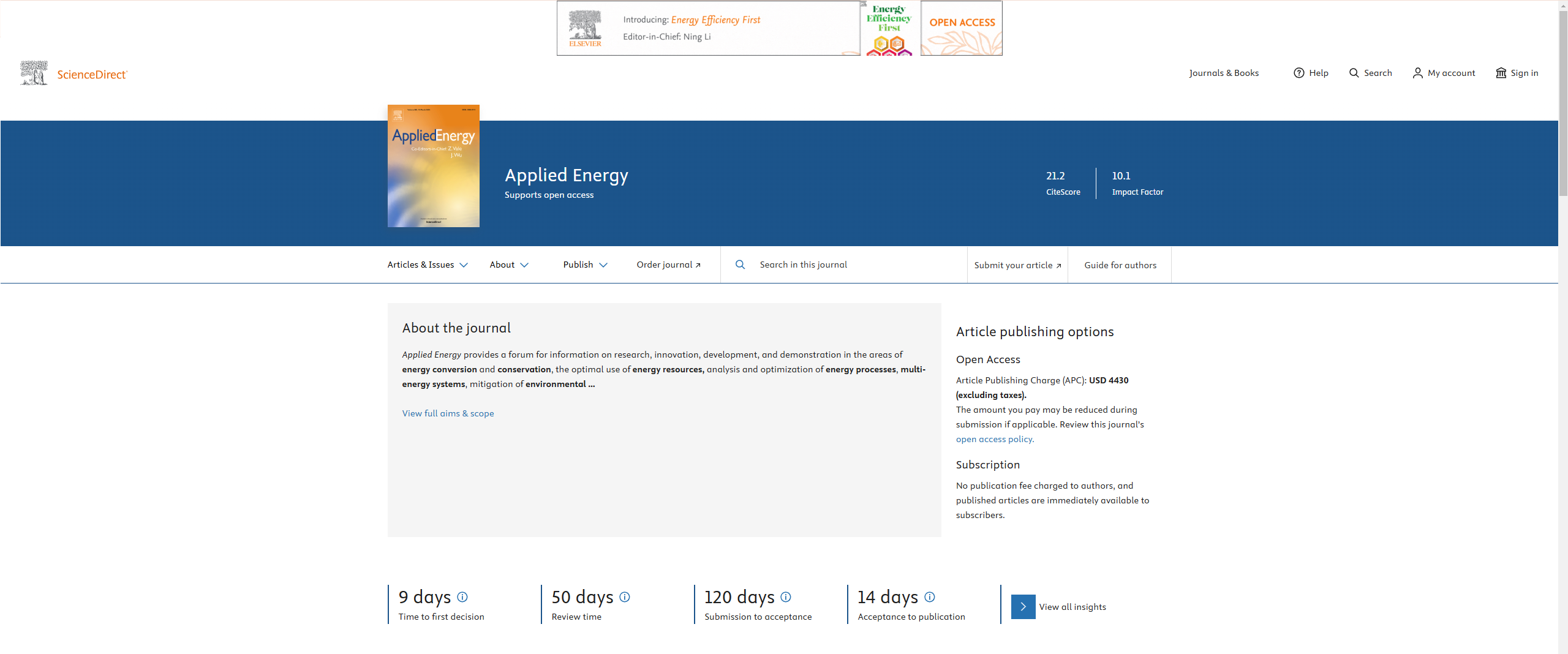Click info icon next to 14 days
This screenshot has width=1568, height=654.
click(x=930, y=597)
